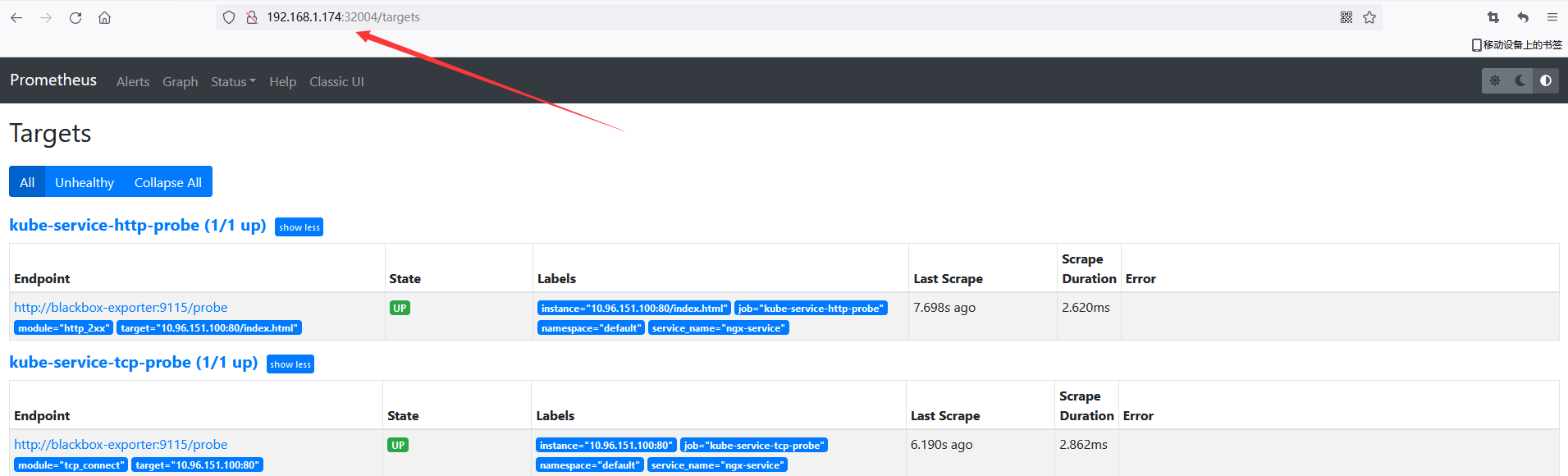Click service_name="ngx-service" label in tcp-probe row
This screenshot has height=476, width=1568.
(718, 465)
